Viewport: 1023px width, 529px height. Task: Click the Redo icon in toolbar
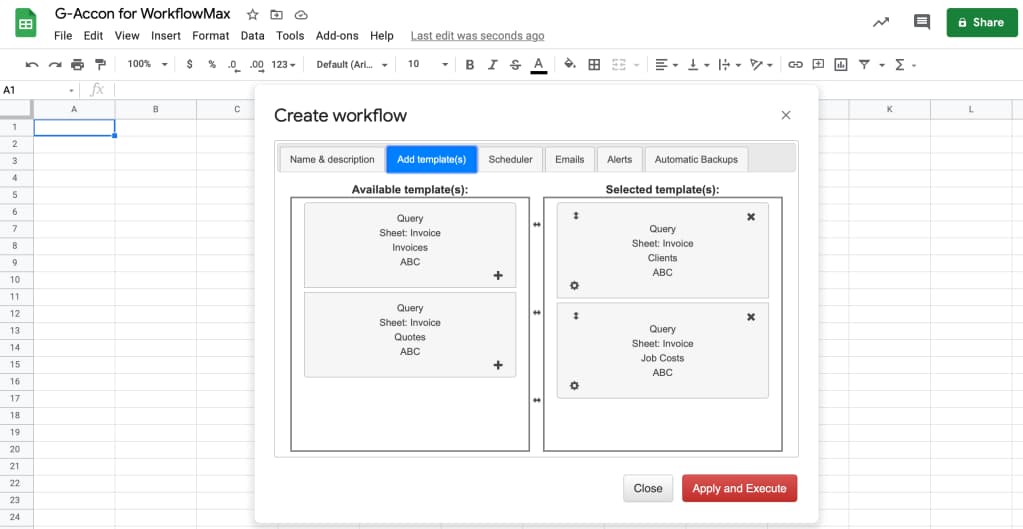pyautogui.click(x=55, y=65)
